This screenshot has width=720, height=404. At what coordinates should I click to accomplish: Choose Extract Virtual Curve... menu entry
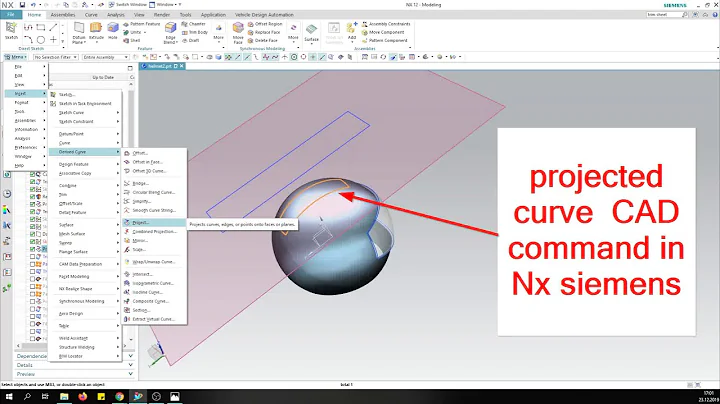pyautogui.click(x=154, y=319)
